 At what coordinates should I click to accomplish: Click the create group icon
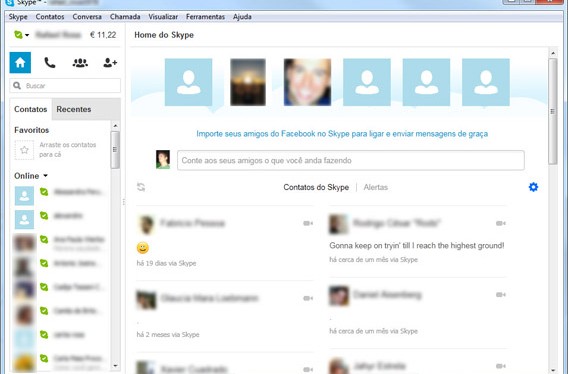click(80, 63)
